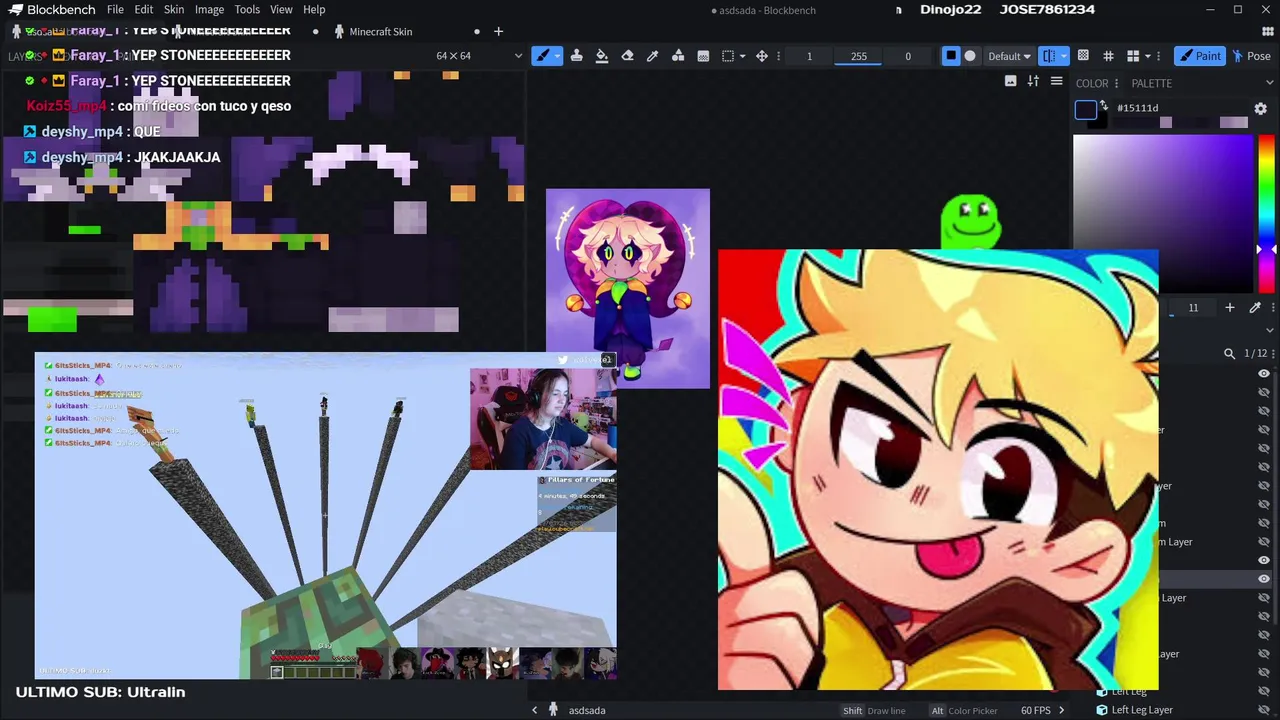Screen dimensions: 1280x720
Task: Click the brush opacity field showing 255
Action: click(x=859, y=56)
